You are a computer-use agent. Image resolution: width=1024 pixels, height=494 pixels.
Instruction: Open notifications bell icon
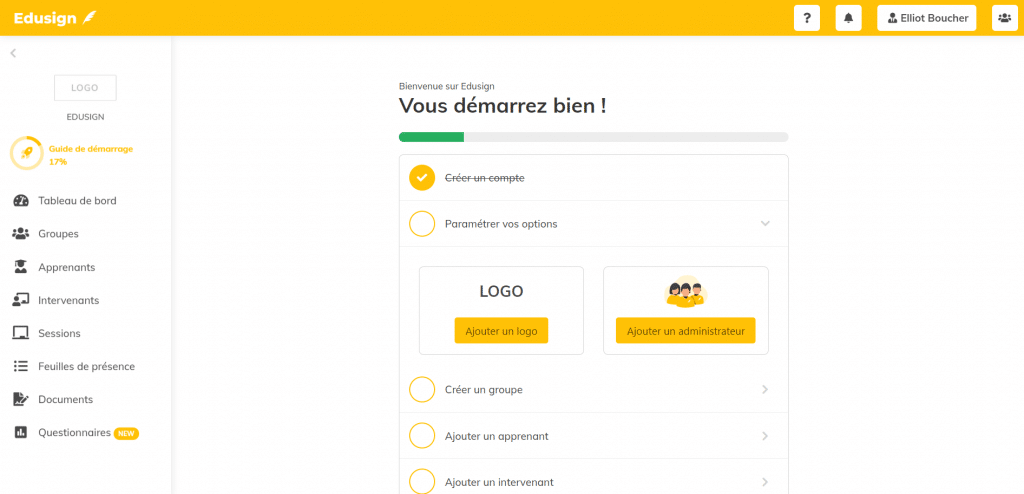pyautogui.click(x=848, y=18)
